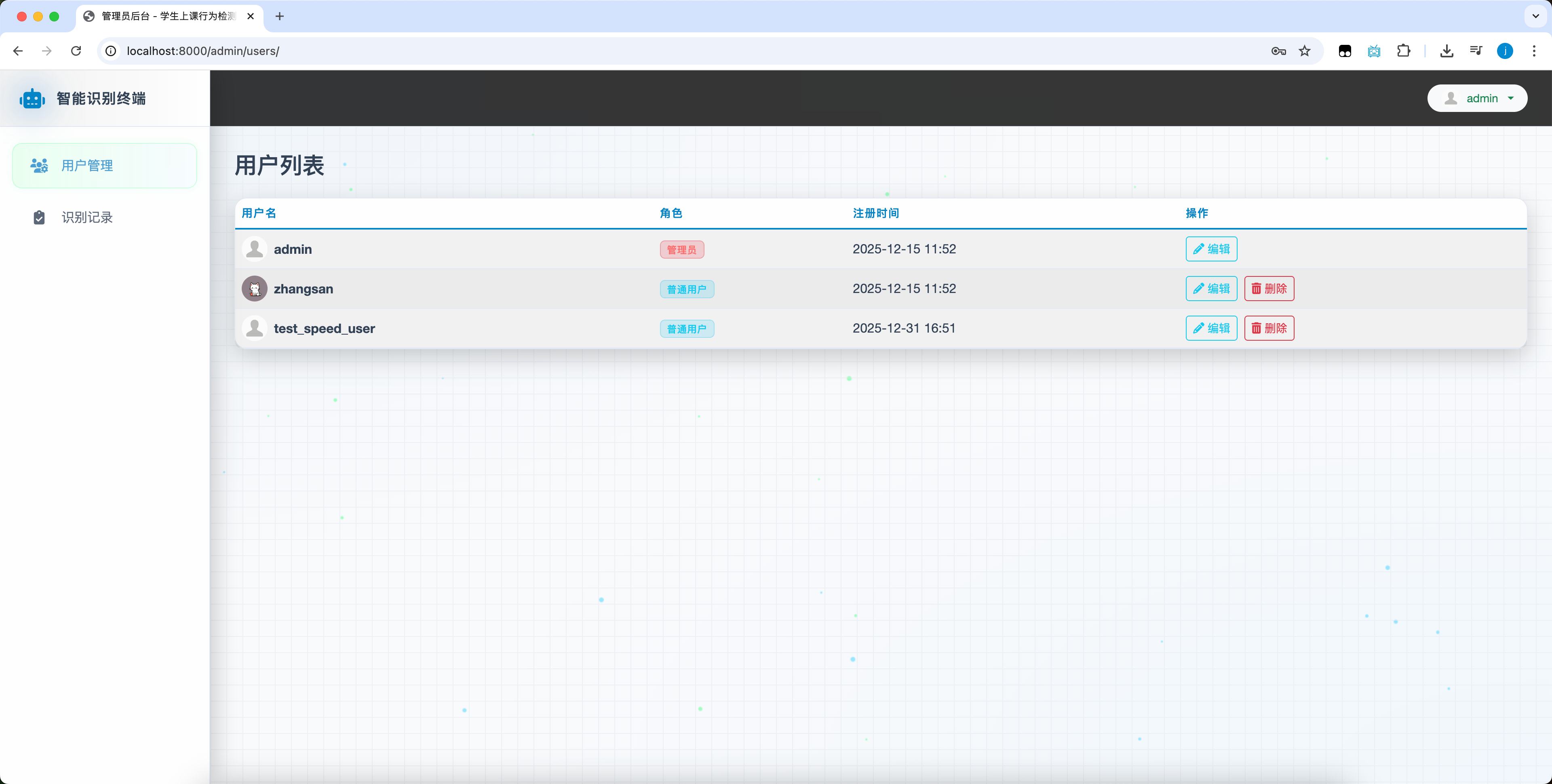The image size is (1552, 784).
Task: Open Chrome's three-dot menu
Action: click(1534, 51)
